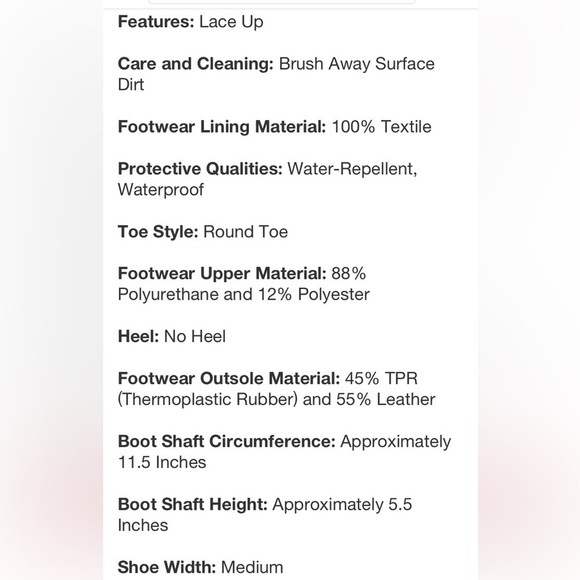The width and height of the screenshot is (580, 580).
Task: Select the 11.5 Inches measurement
Action: coord(162,462)
